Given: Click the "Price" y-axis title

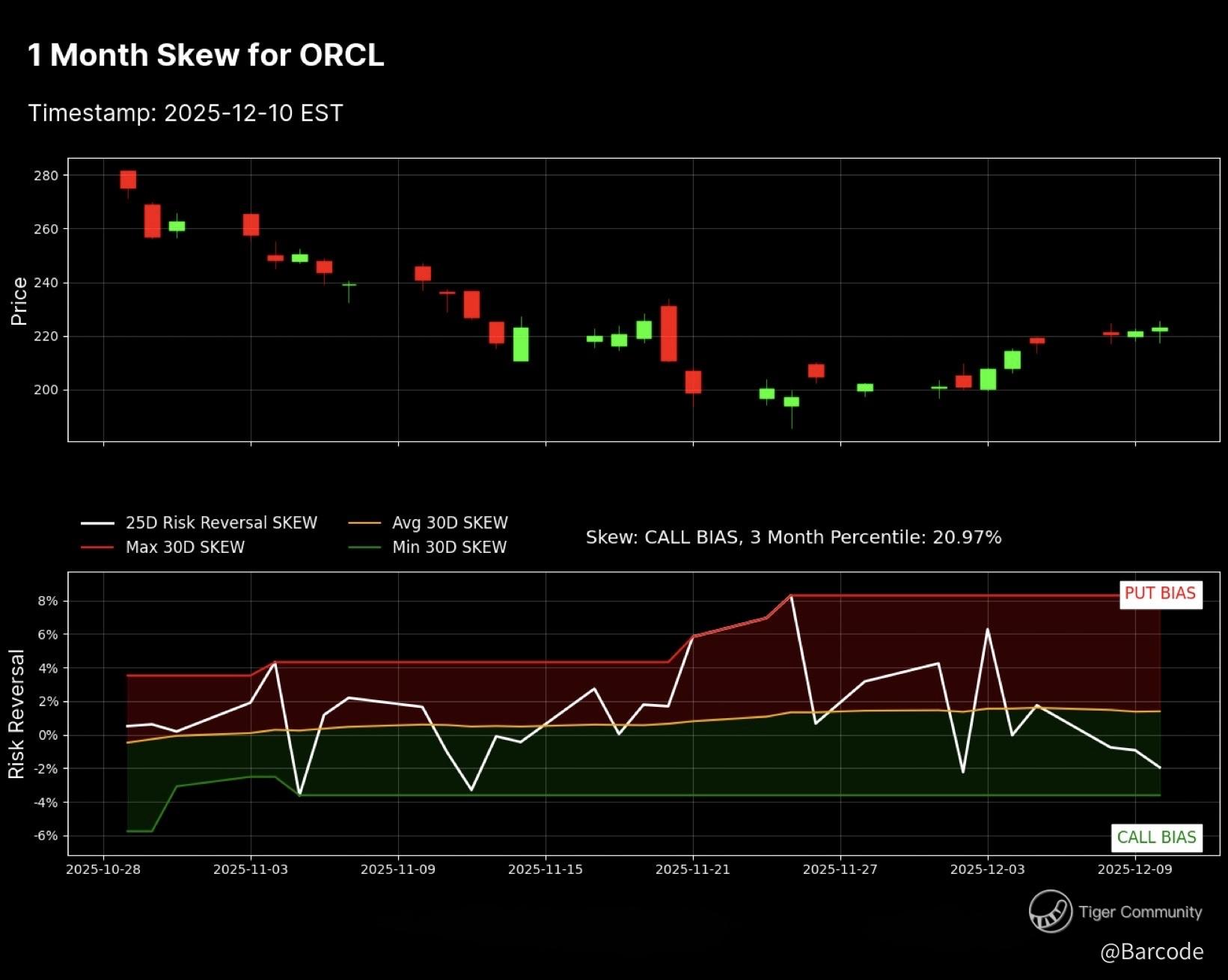Looking at the screenshot, I should coord(19,301).
